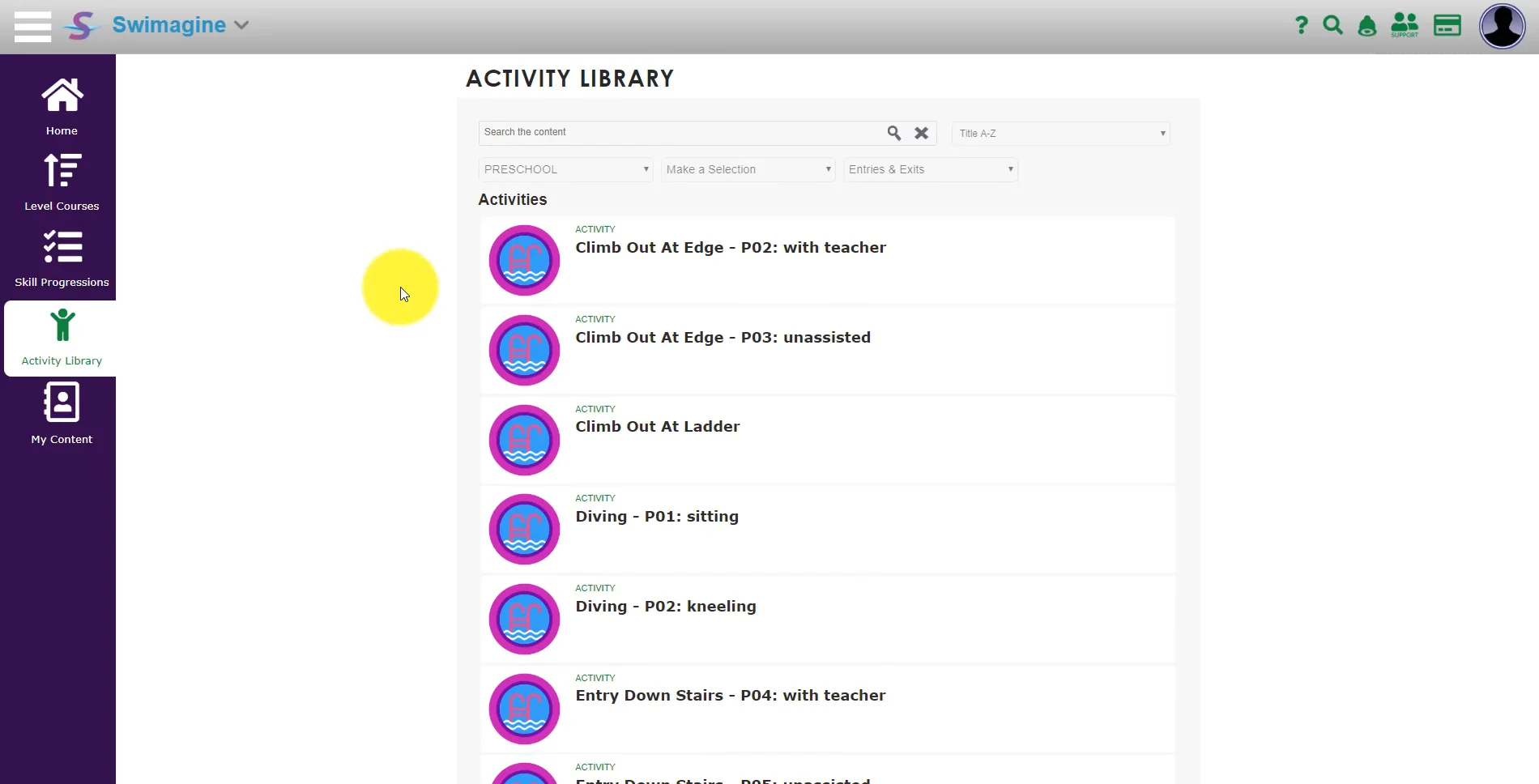Click the ACTIVITY LIBRARY page heading
1539x784 pixels.
click(569, 79)
